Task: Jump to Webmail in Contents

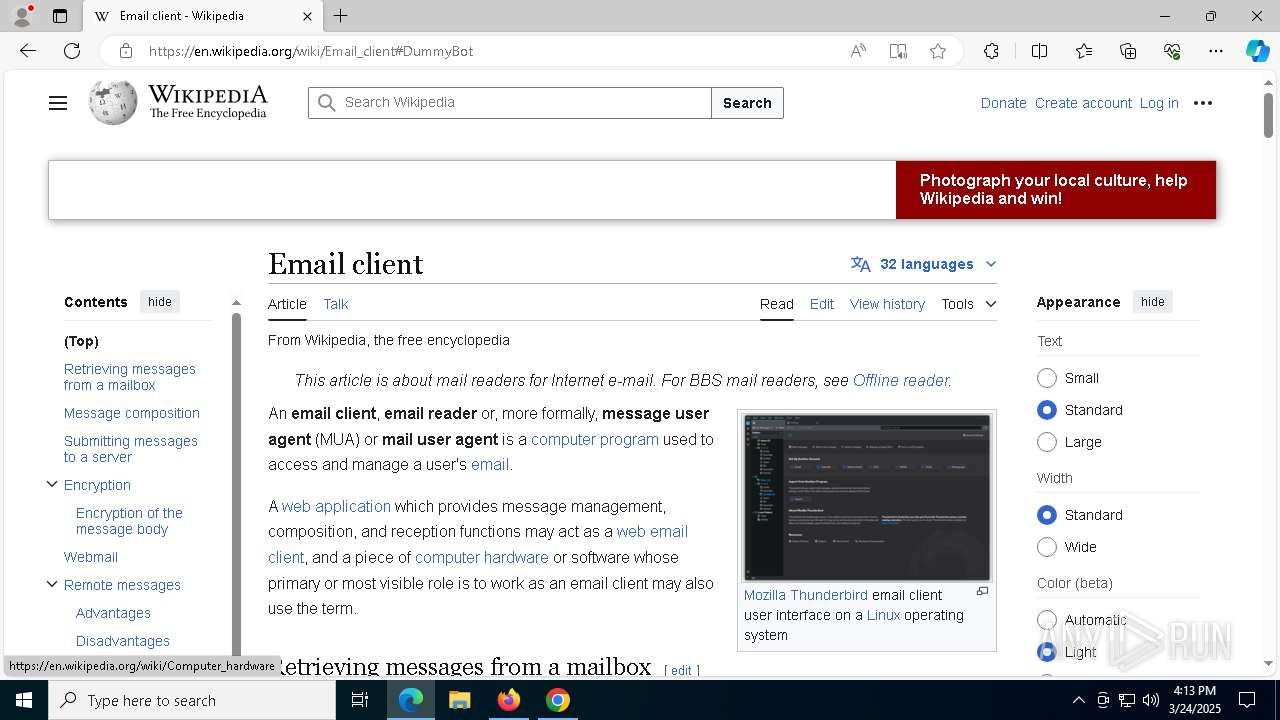Action: tap(91, 557)
